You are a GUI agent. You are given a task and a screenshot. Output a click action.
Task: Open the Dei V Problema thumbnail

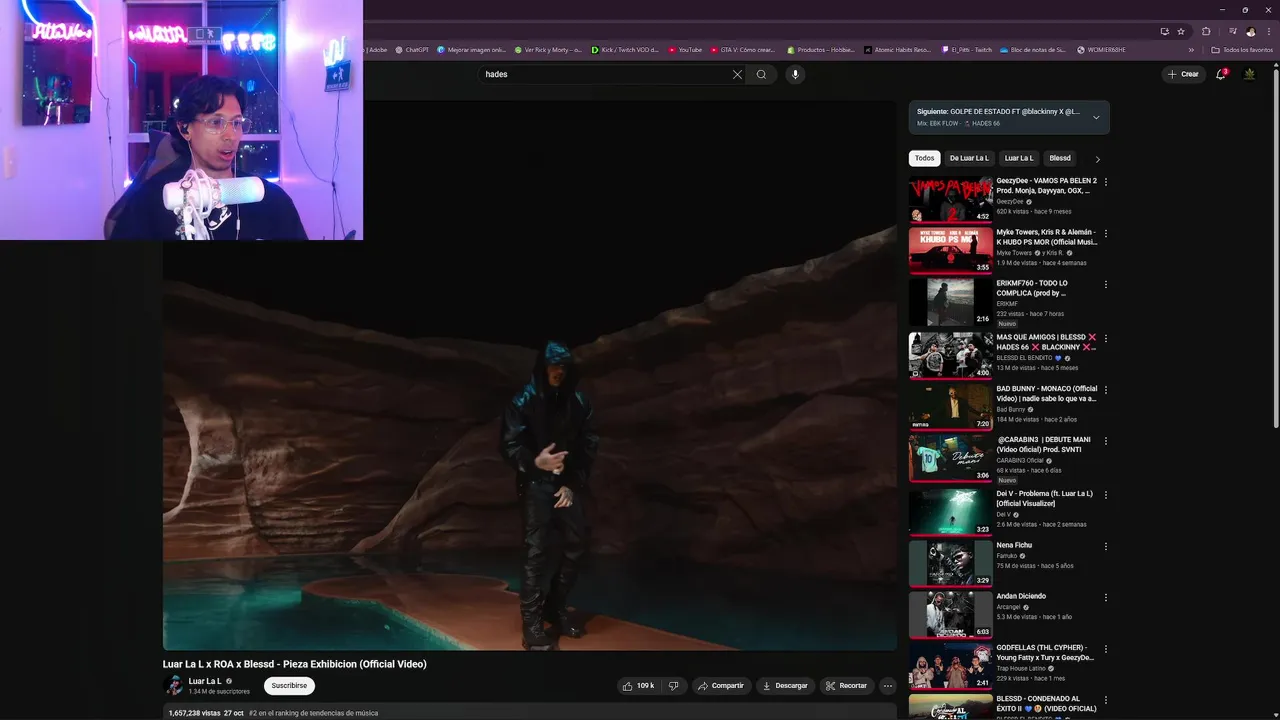point(950,512)
